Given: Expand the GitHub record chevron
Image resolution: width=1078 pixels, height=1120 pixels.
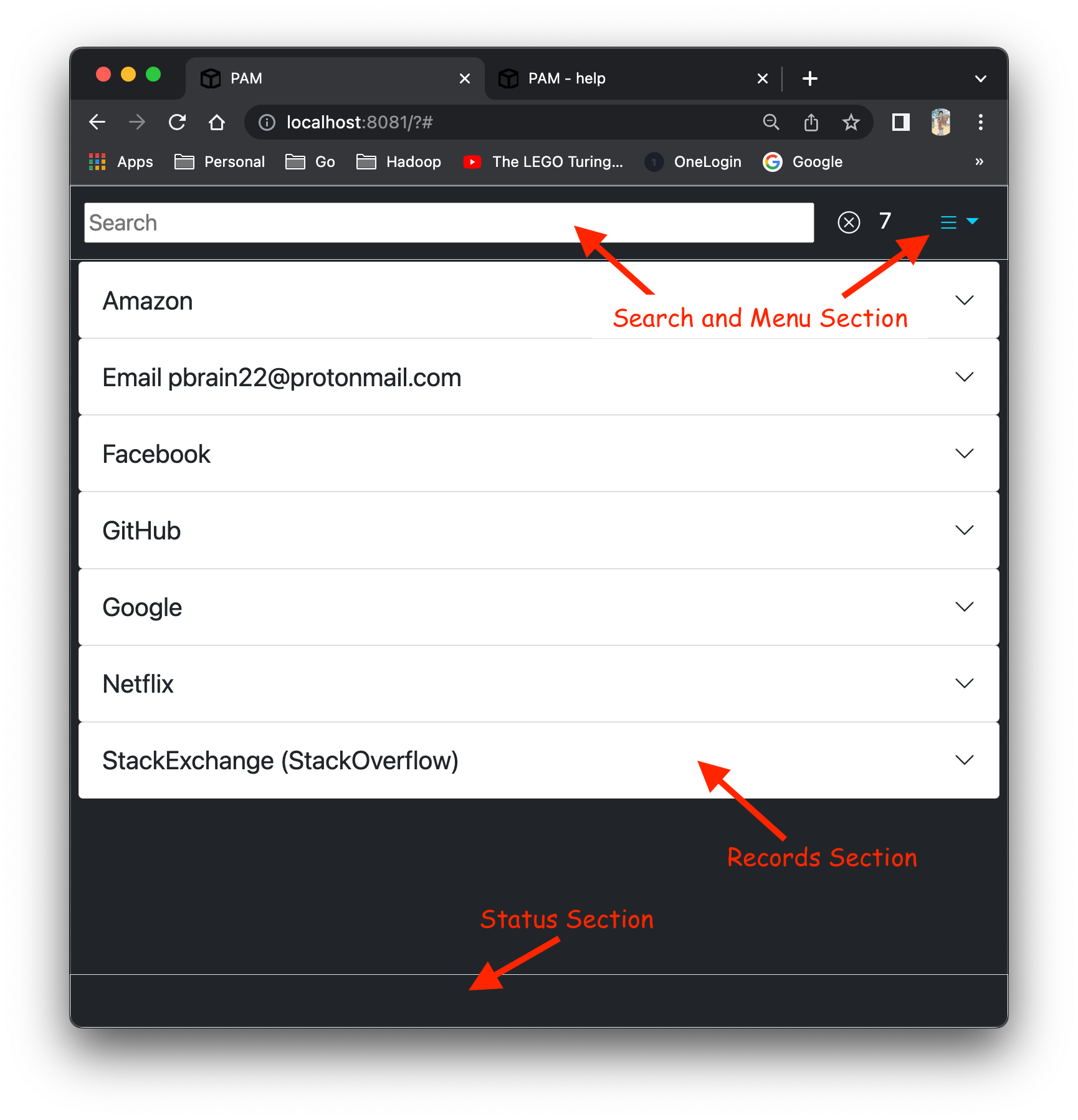Looking at the screenshot, I should click(965, 530).
